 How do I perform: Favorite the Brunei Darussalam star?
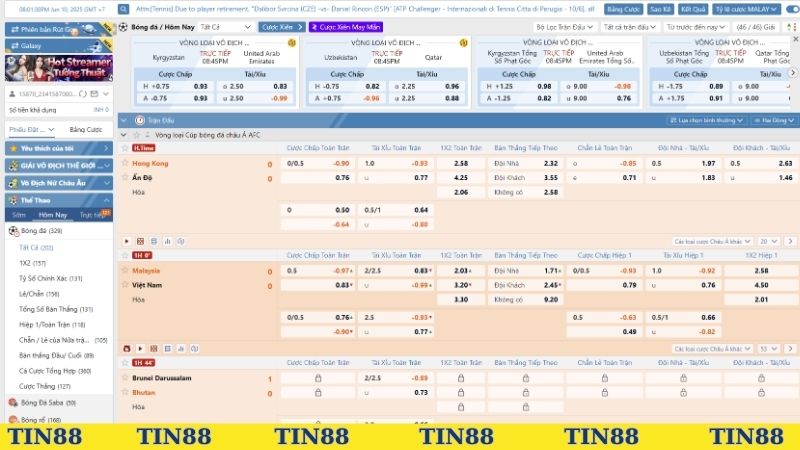point(125,378)
